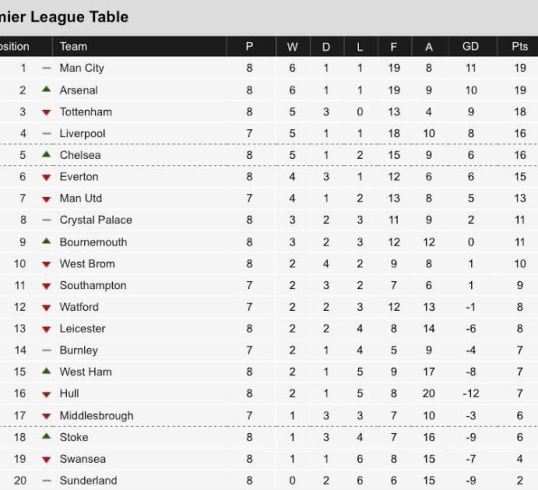Click the green up arrow beside Bournemouth
538x490 pixels.
click(x=46, y=241)
